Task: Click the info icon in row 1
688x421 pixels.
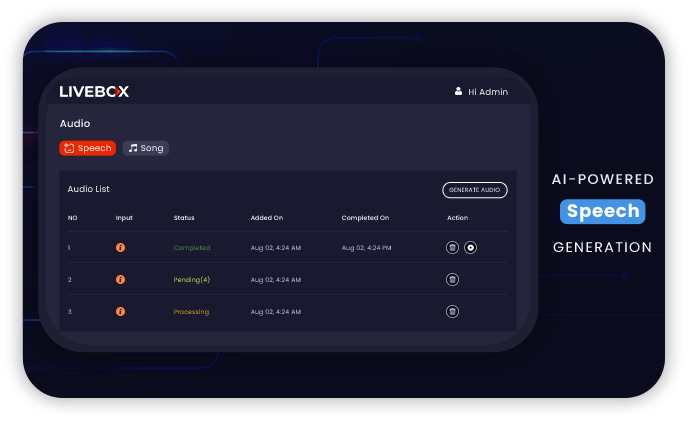Action: tap(120, 247)
